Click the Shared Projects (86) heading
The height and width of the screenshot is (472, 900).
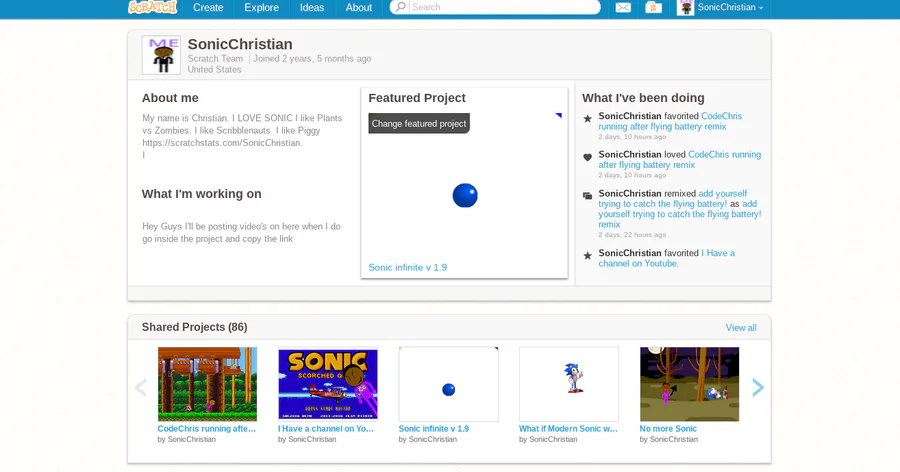[195, 327]
